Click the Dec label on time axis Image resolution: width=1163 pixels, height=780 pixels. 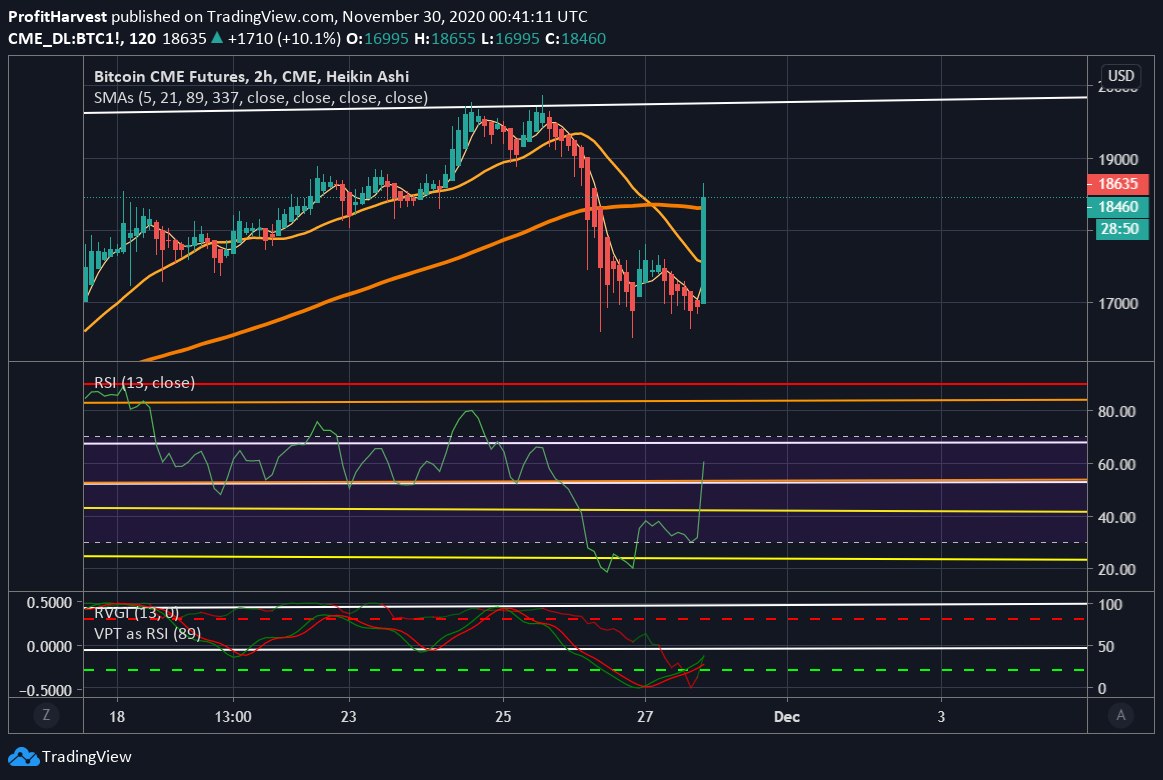[787, 717]
